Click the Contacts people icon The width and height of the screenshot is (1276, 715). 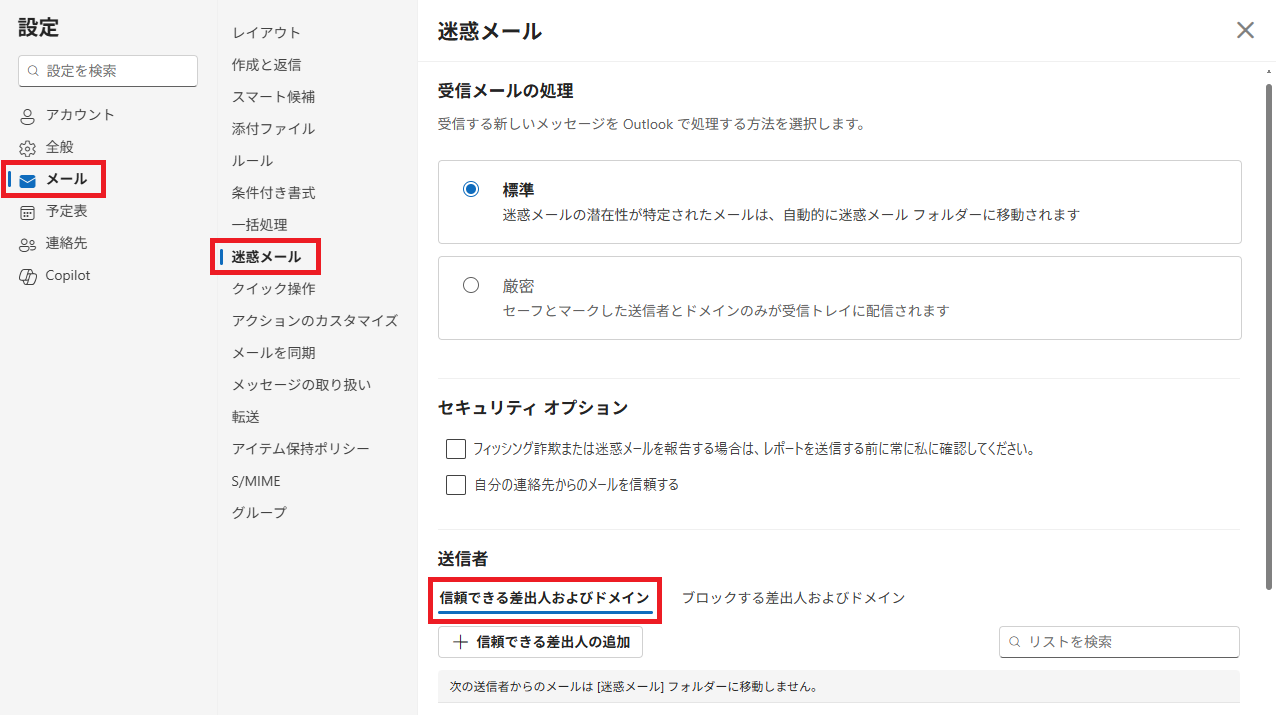point(28,244)
